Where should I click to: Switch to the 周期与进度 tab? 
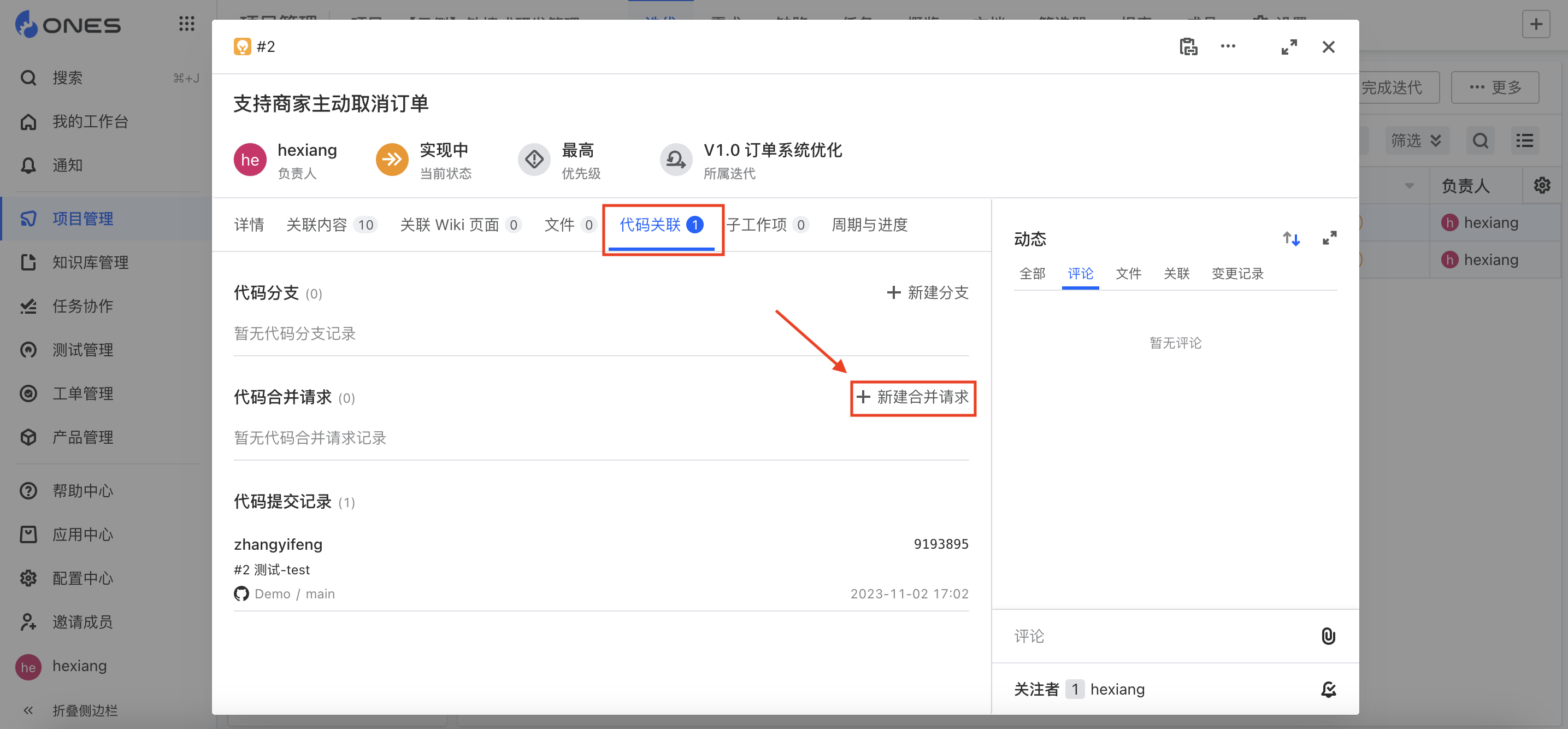click(869, 225)
